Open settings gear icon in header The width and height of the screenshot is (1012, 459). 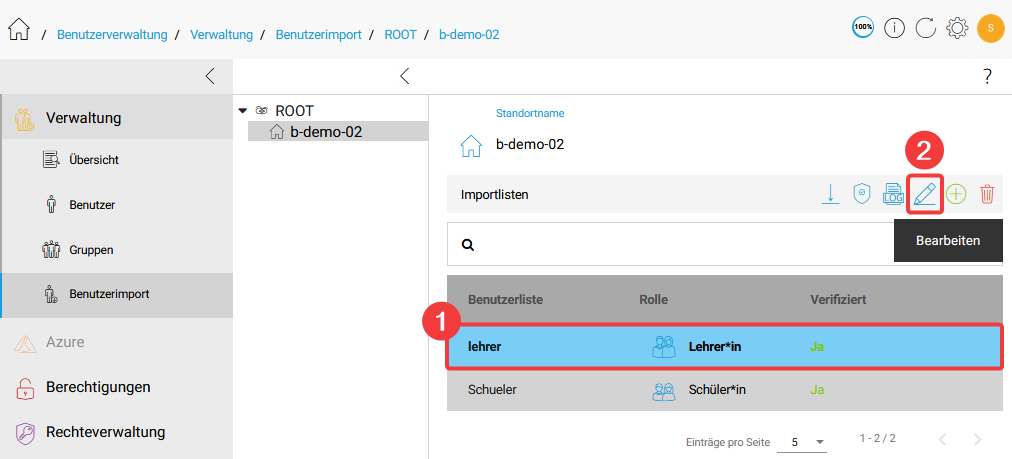pos(957,28)
